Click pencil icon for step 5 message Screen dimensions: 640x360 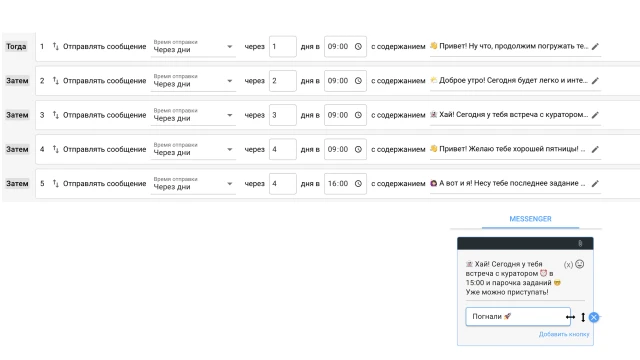(596, 184)
